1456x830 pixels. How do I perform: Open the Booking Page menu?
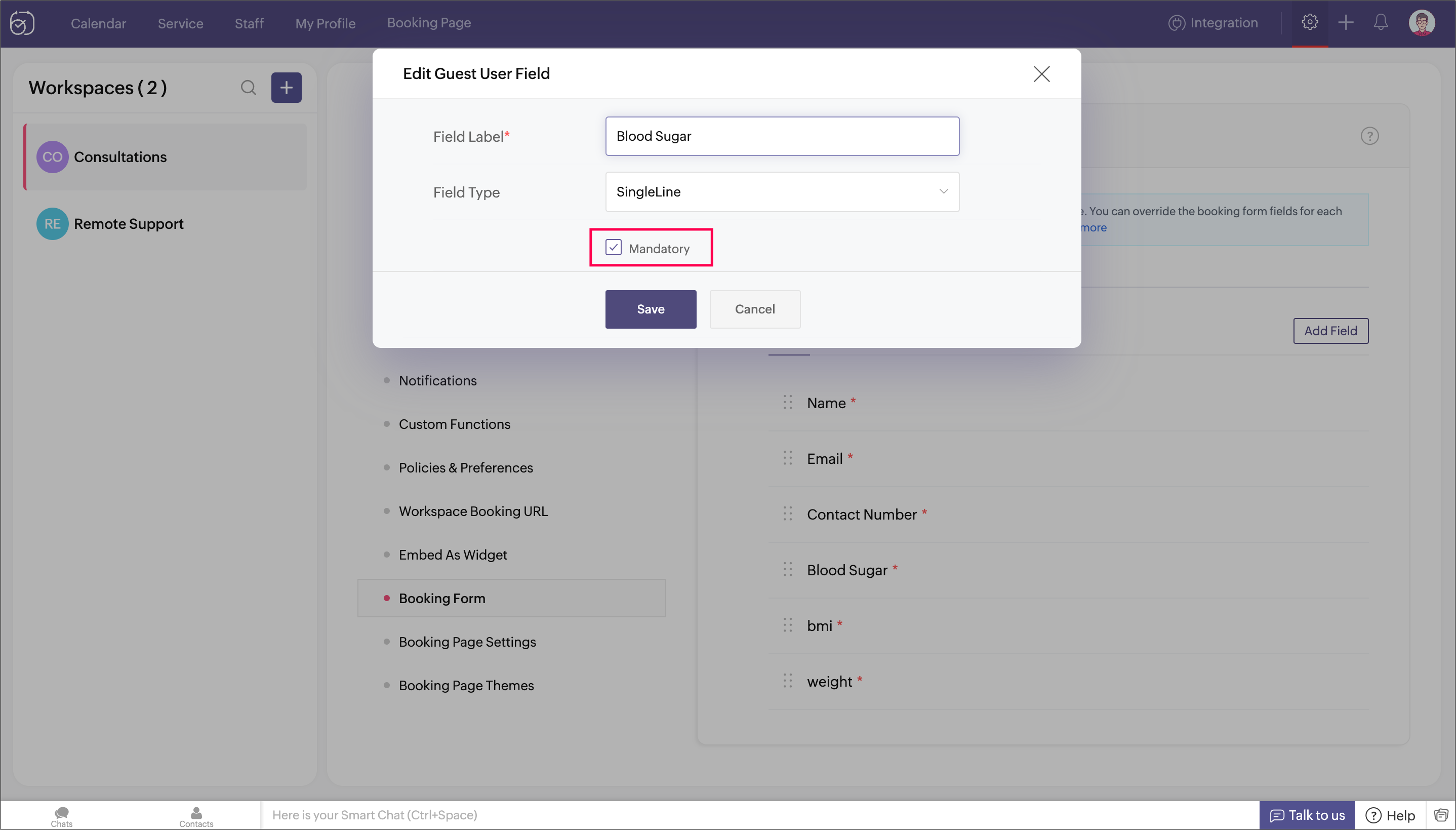(x=428, y=23)
